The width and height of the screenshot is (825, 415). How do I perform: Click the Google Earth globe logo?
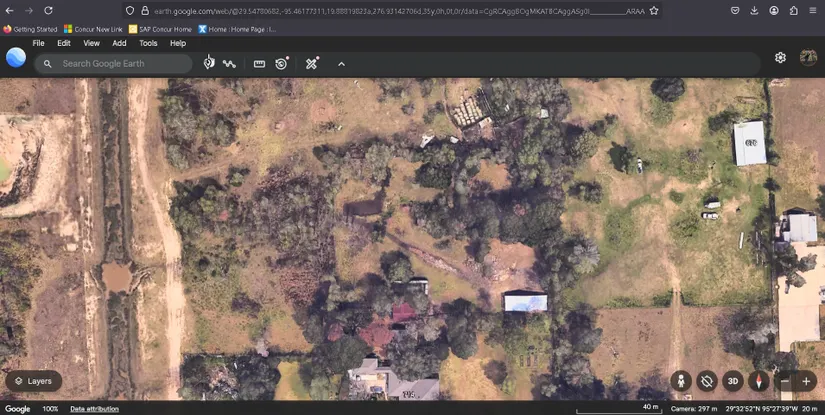pyautogui.click(x=16, y=58)
